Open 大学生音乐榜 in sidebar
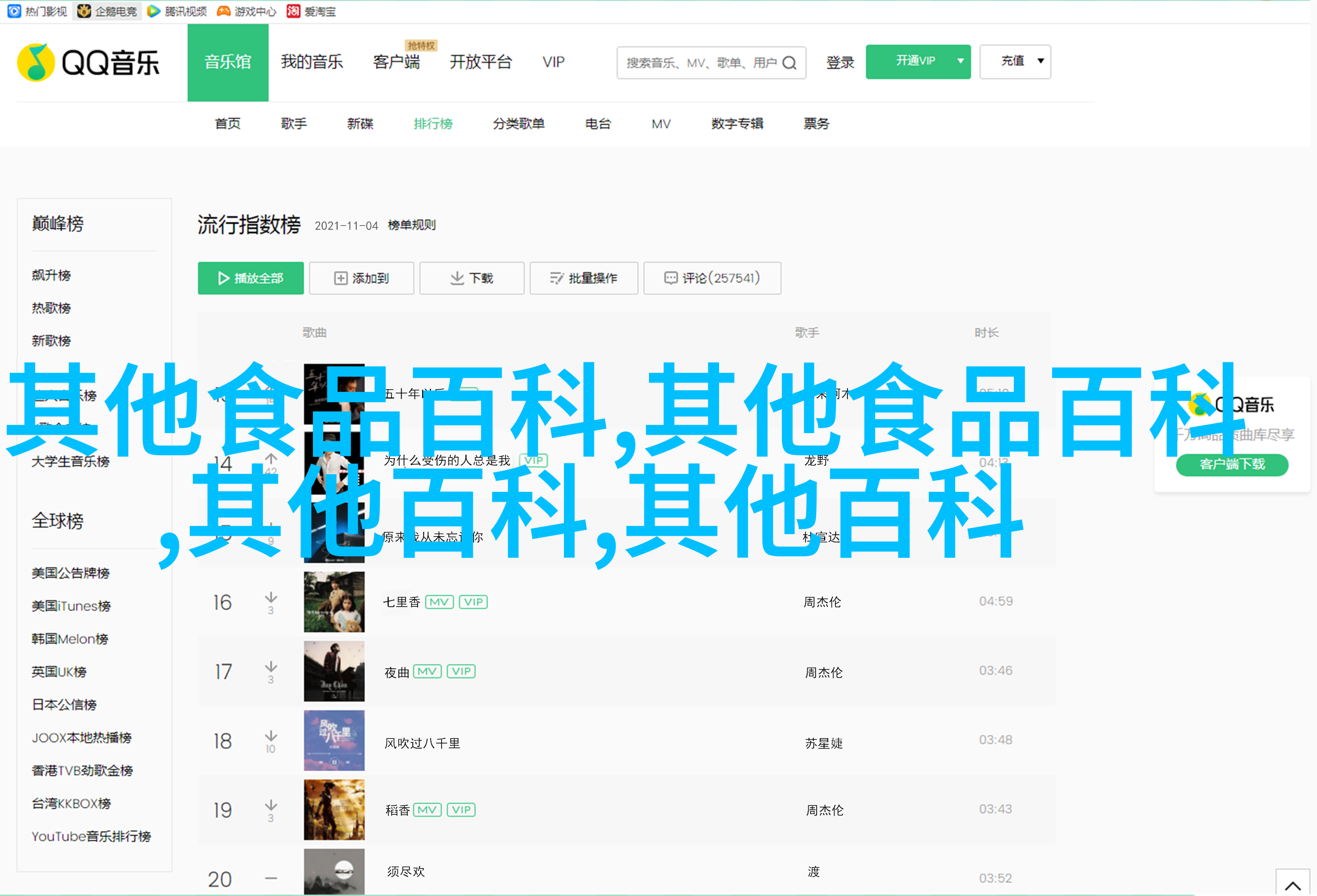The width and height of the screenshot is (1317, 896). click(x=70, y=462)
